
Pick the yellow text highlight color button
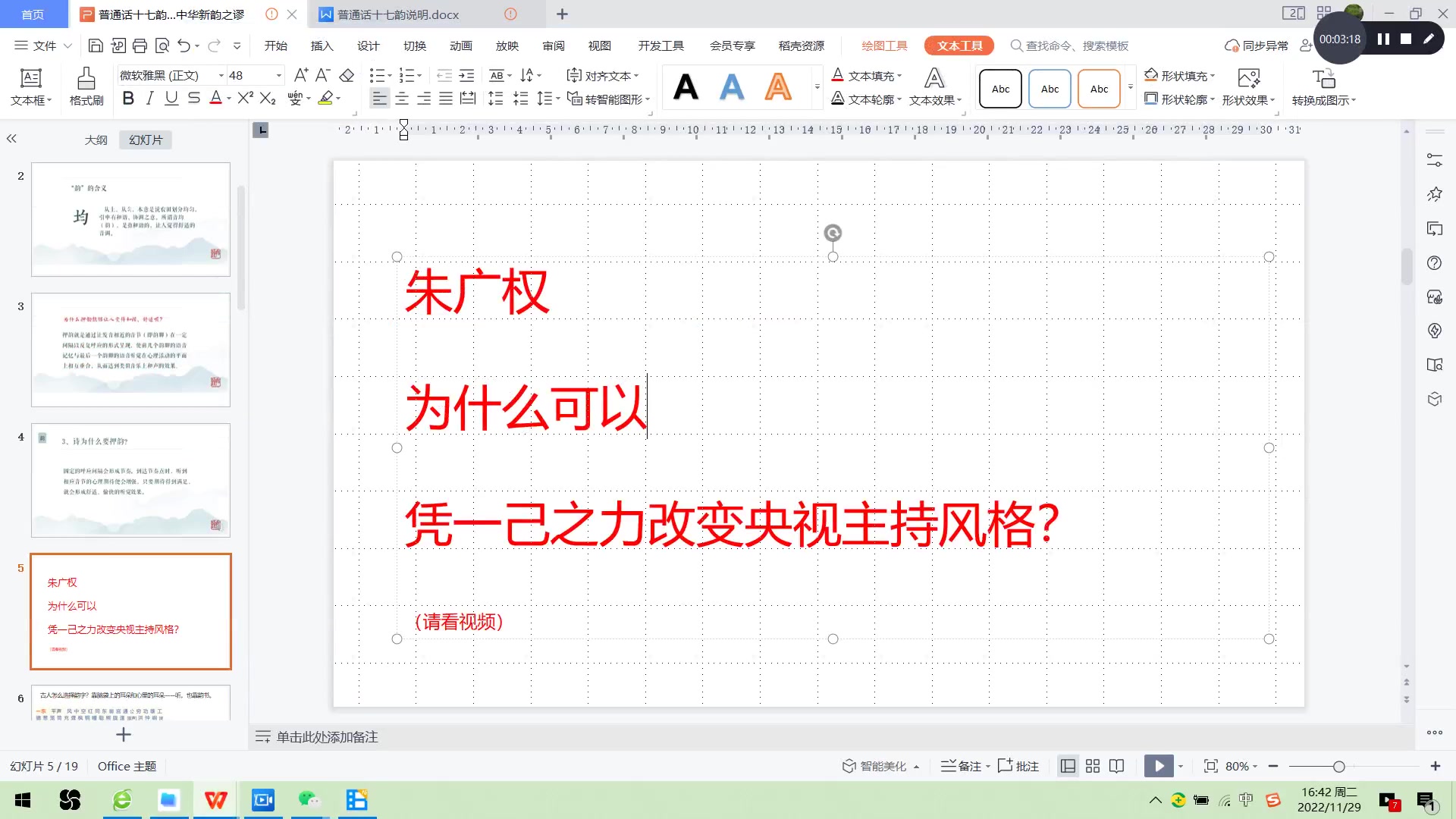tap(326, 98)
